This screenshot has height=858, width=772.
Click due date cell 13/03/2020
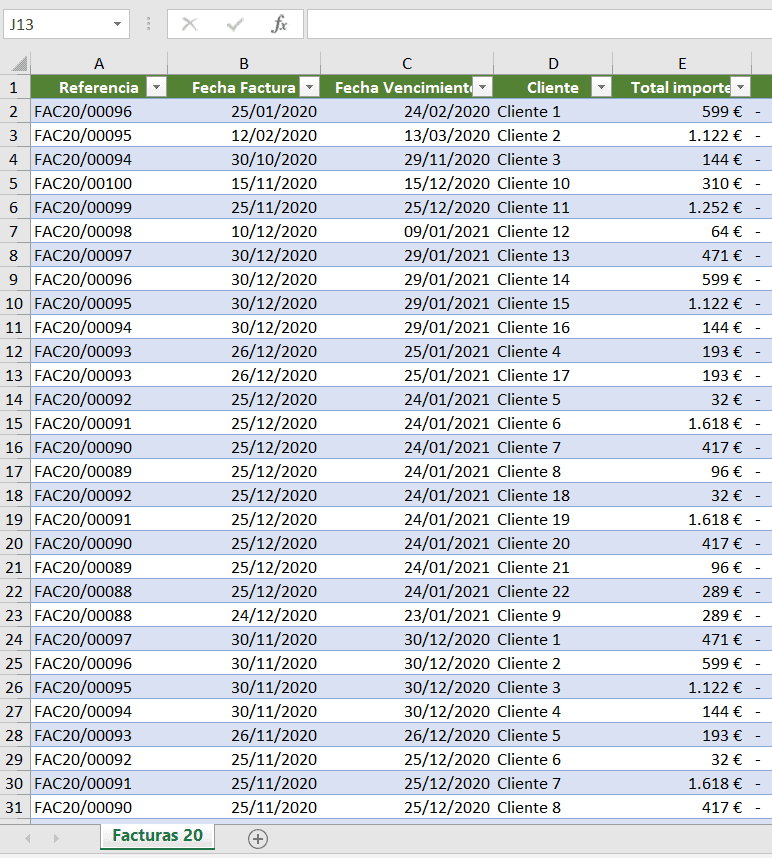[407, 135]
